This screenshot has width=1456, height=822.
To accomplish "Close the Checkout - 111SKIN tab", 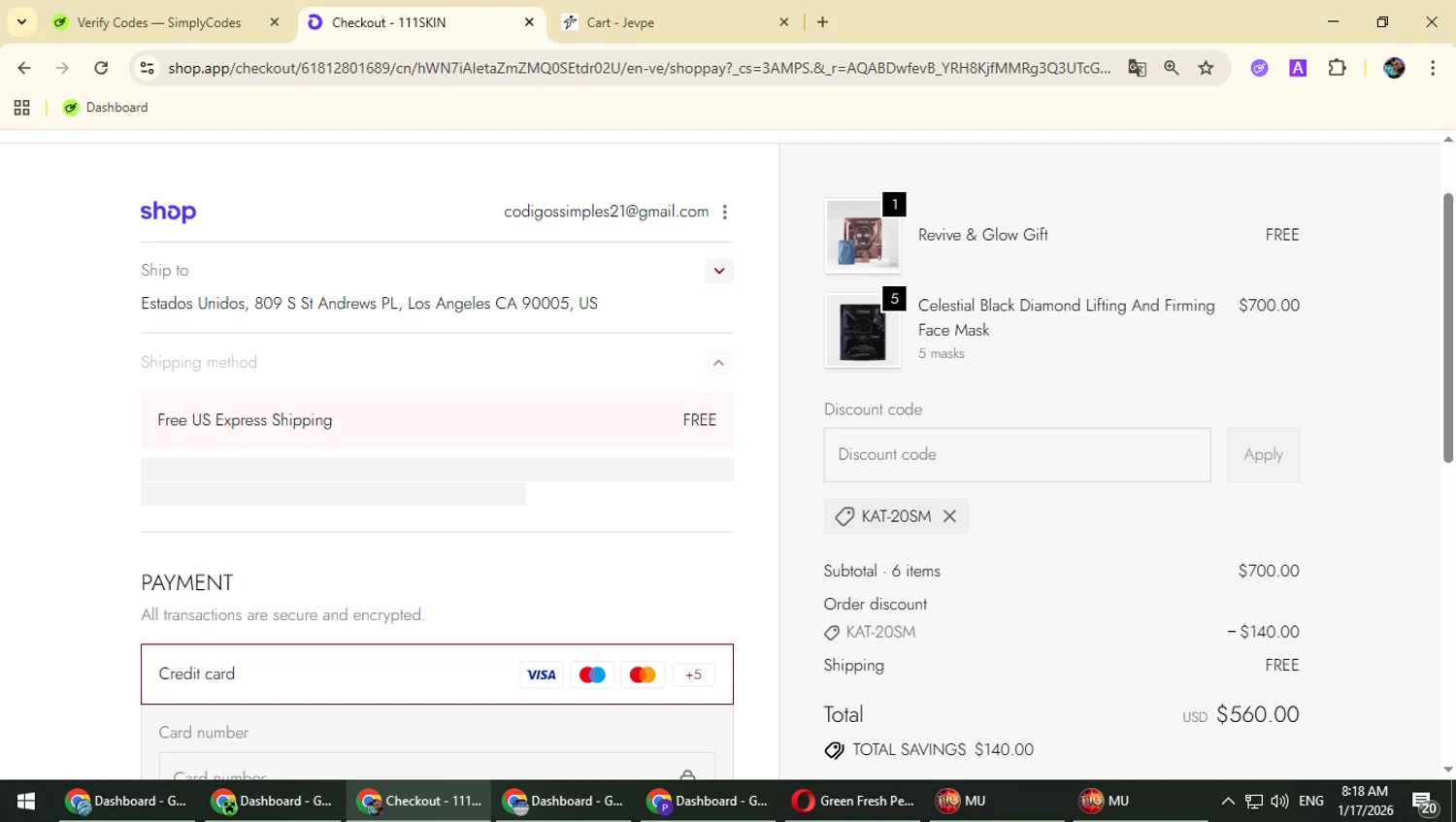I will 529,22.
